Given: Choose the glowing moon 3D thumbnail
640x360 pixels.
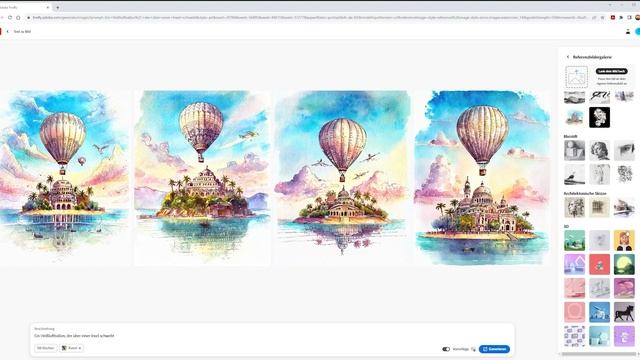Looking at the screenshot, I should tap(624, 264).
